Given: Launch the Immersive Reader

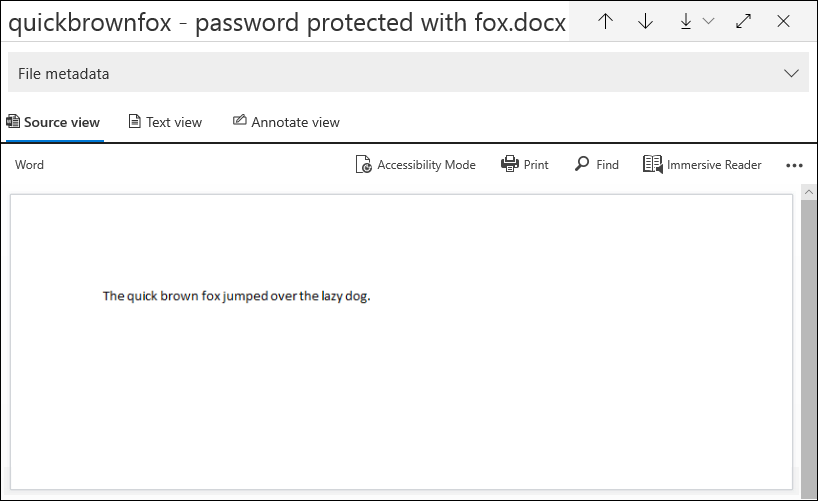Looking at the screenshot, I should pos(702,165).
